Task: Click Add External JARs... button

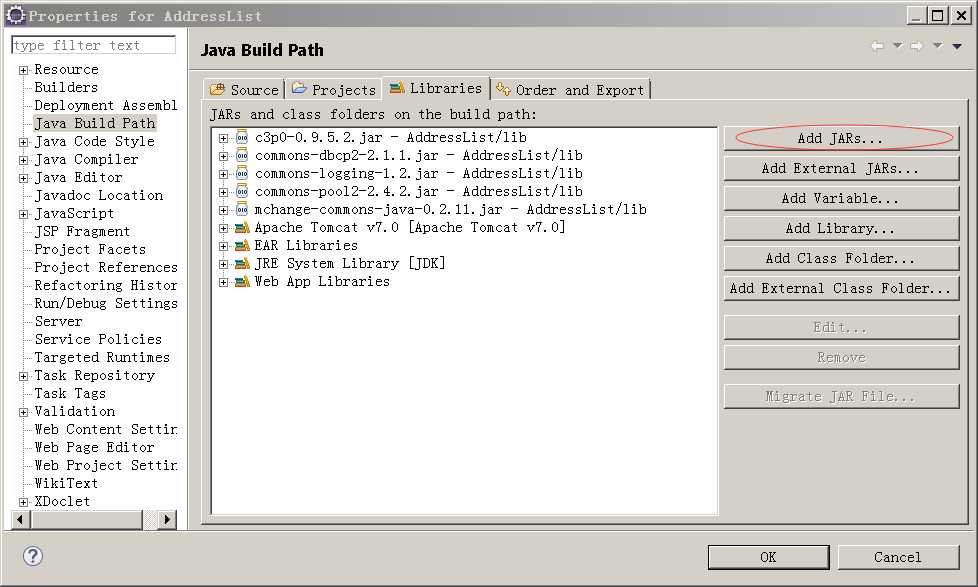Action: 841,168
